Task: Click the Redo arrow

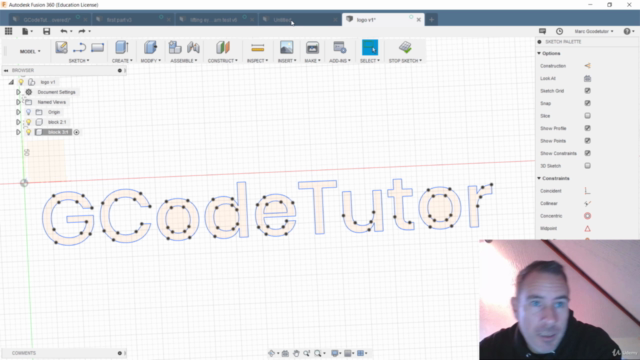Action: click(82, 31)
